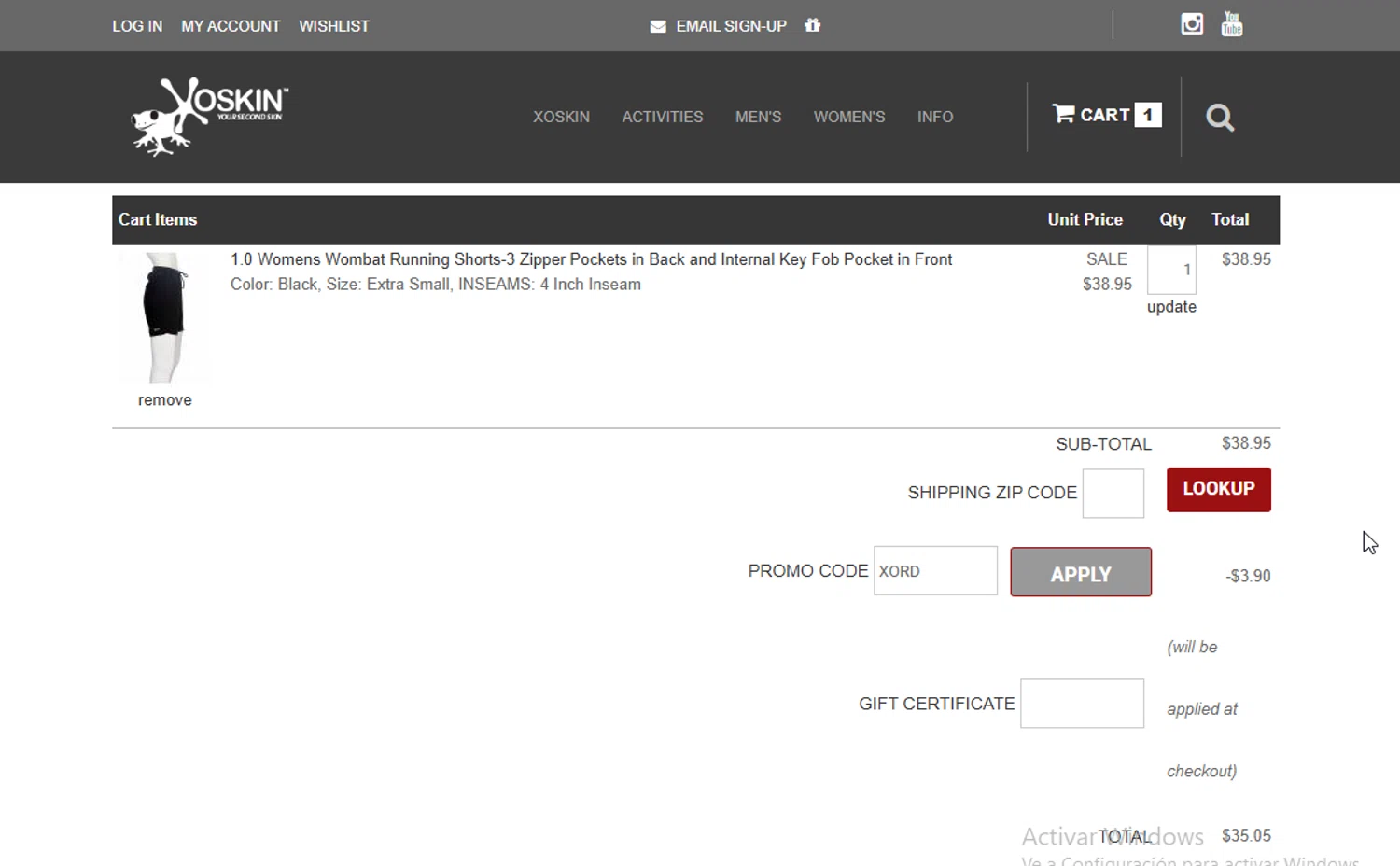Click the -$3.90 promo discount amount
The height and width of the screenshot is (866, 1400).
pyautogui.click(x=1248, y=576)
